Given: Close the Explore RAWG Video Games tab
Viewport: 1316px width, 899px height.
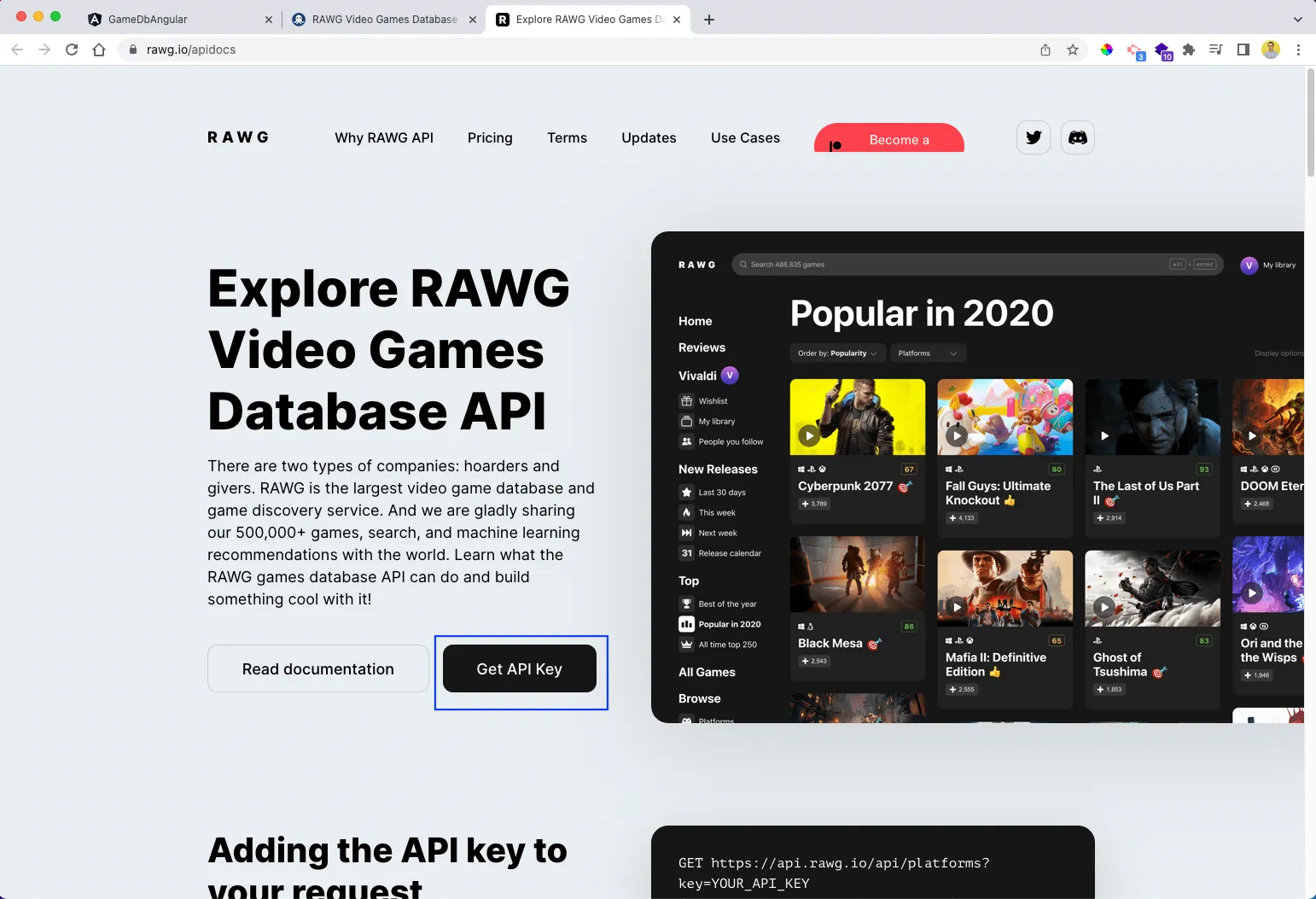Looking at the screenshot, I should pos(677,19).
